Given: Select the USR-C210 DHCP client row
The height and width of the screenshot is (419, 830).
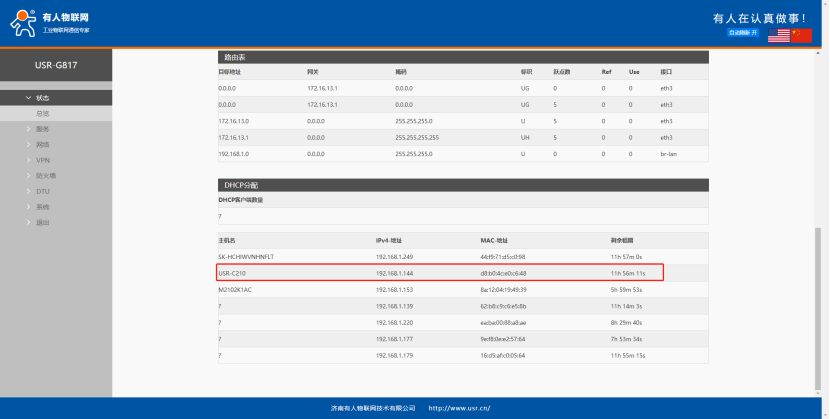Looking at the screenshot, I should (440, 272).
